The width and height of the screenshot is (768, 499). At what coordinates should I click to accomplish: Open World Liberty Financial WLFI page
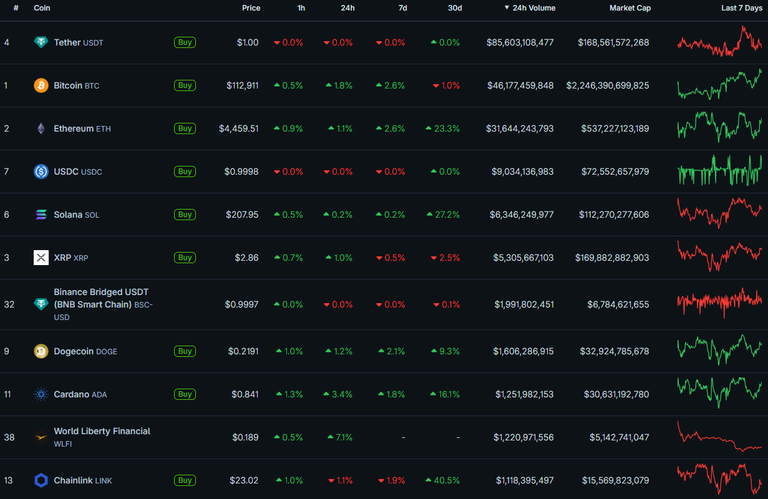[x=102, y=437]
